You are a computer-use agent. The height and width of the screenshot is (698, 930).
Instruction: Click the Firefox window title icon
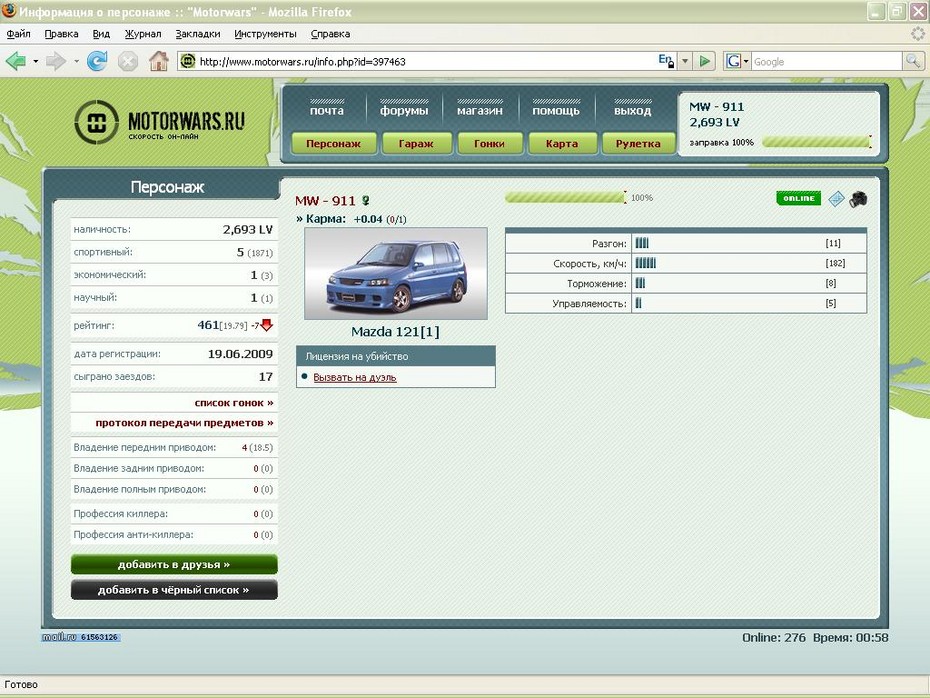tap(9, 11)
